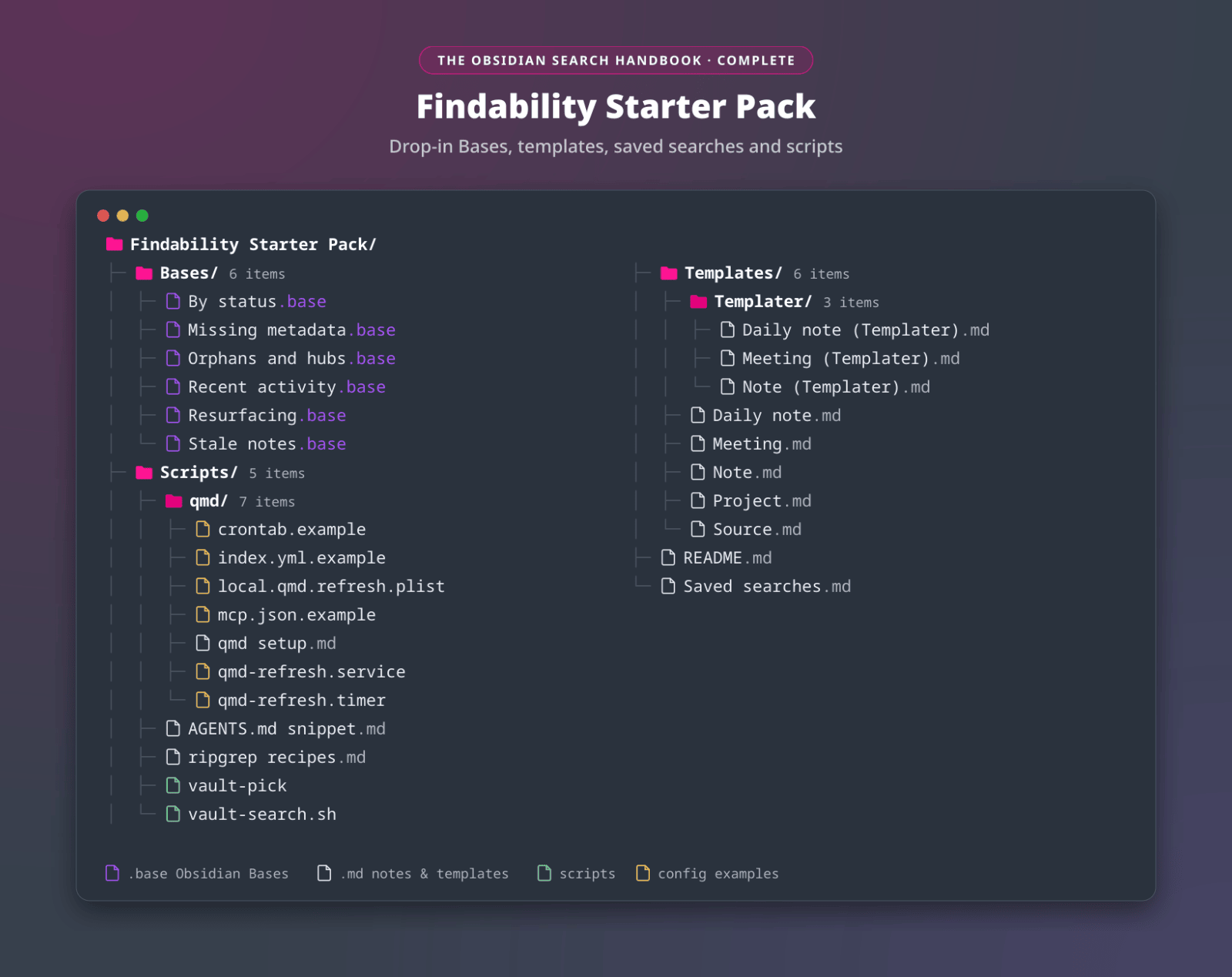Click the Bases "6 items" count
This screenshot has height=977, width=1232.
257,274
